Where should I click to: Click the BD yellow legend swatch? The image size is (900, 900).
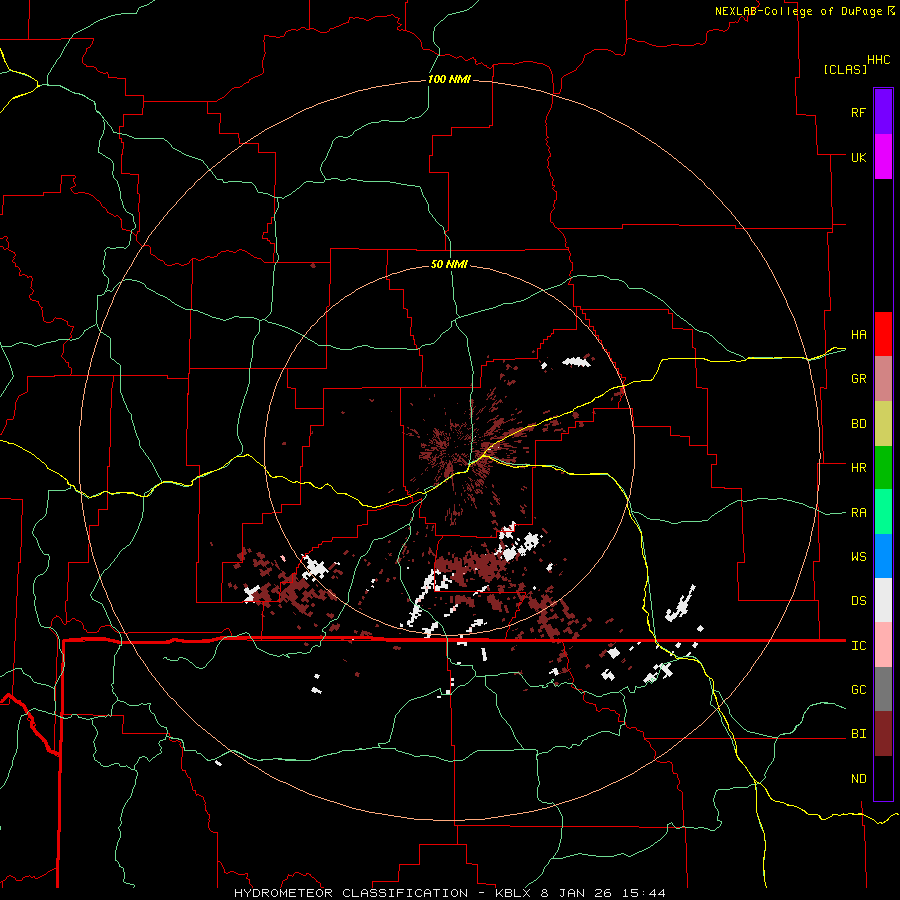(883, 424)
